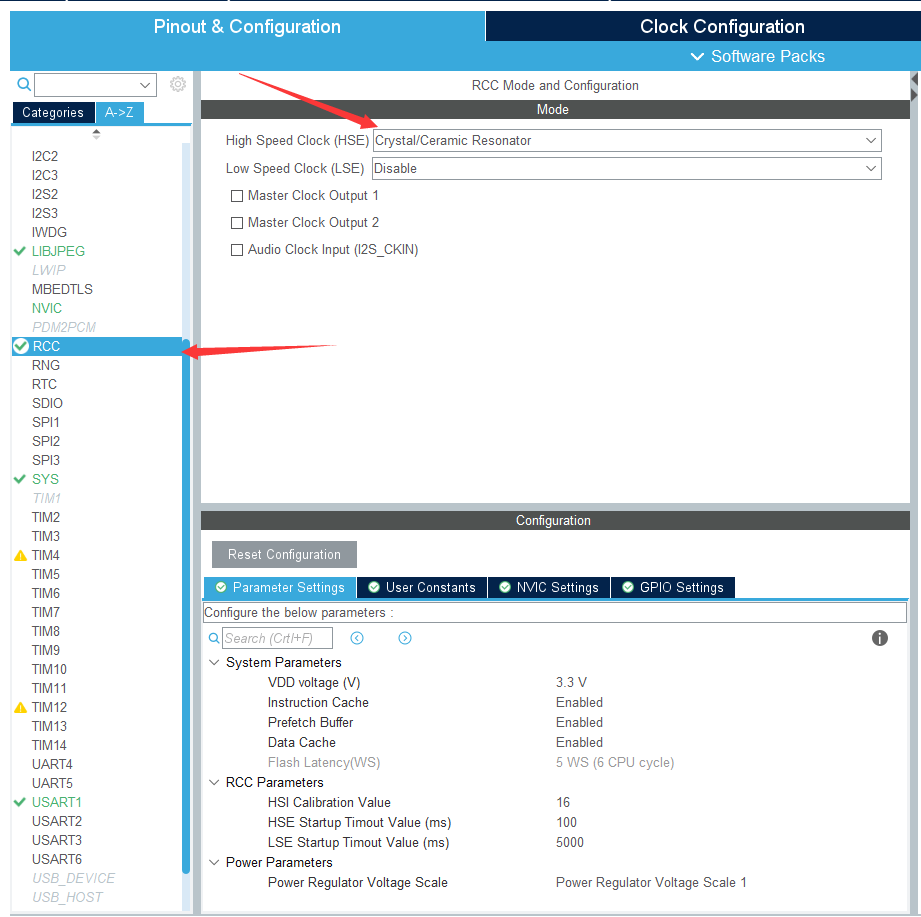Click the next-result arrow in parameter search
The width and height of the screenshot is (921, 917).
click(x=405, y=637)
